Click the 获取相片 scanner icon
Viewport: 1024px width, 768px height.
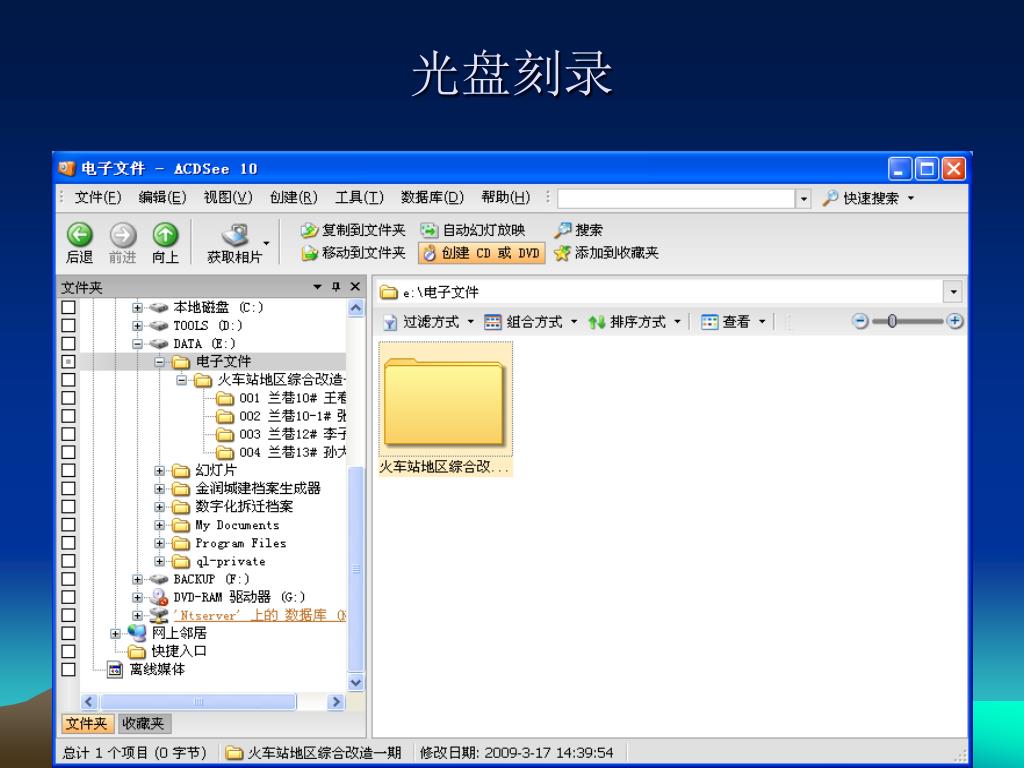[235, 234]
